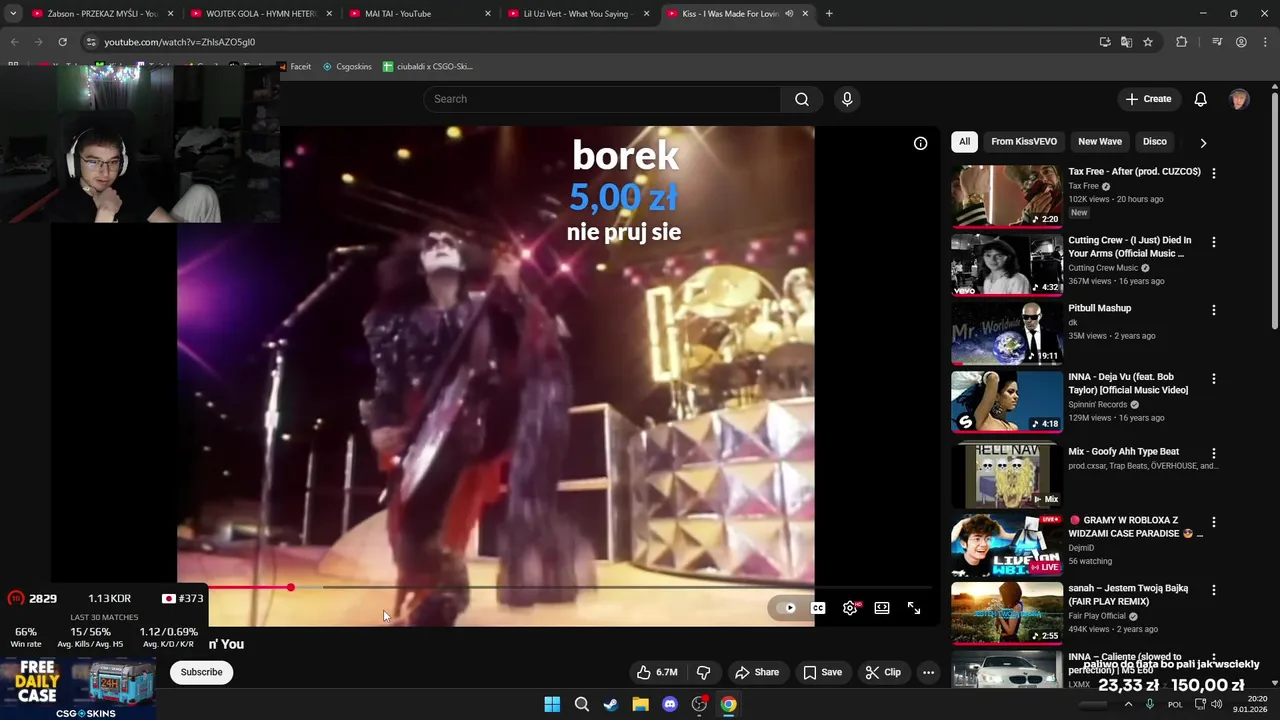Open Steam from the taskbar

(611, 704)
